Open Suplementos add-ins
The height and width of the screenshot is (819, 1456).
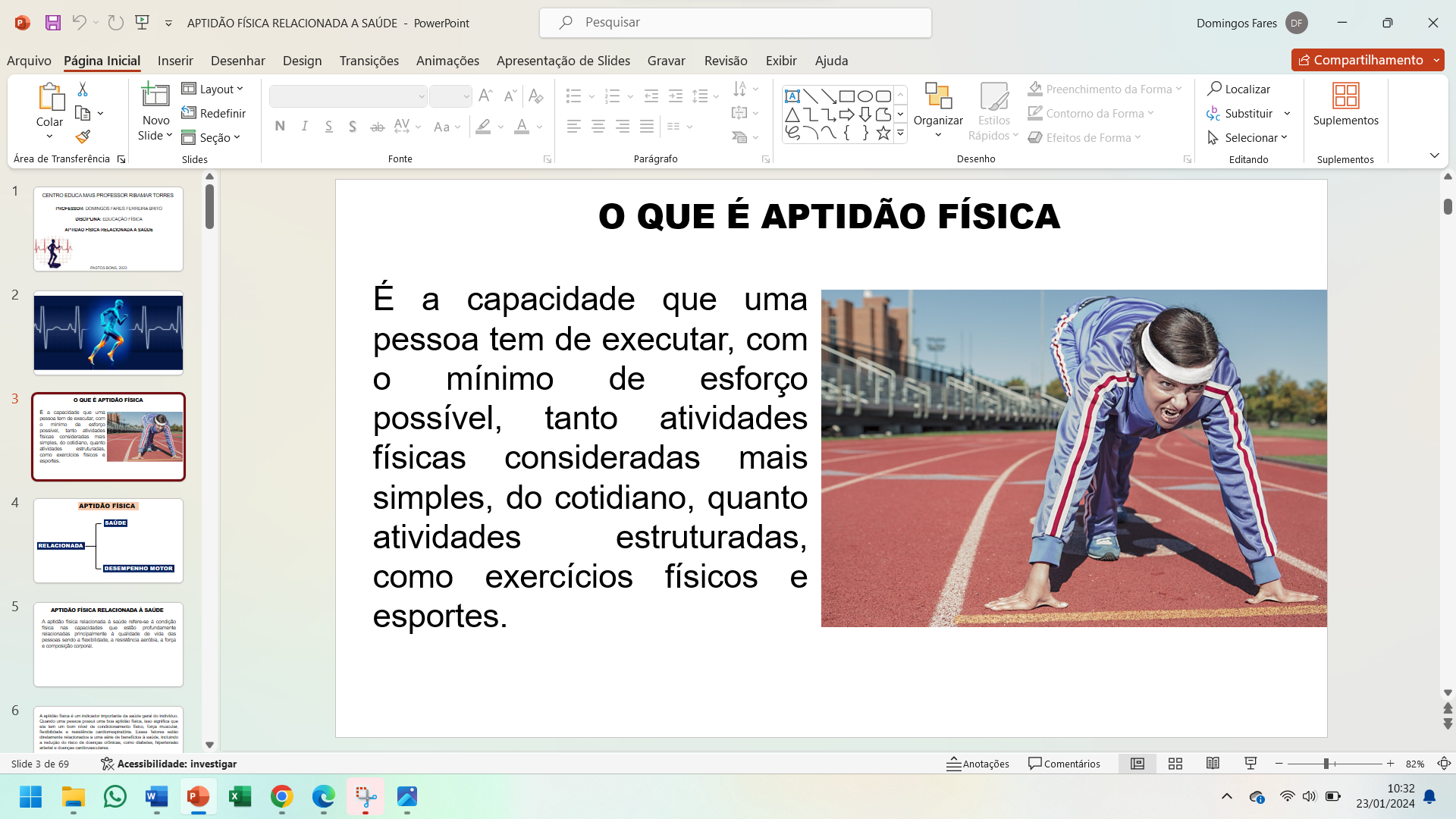click(1346, 105)
